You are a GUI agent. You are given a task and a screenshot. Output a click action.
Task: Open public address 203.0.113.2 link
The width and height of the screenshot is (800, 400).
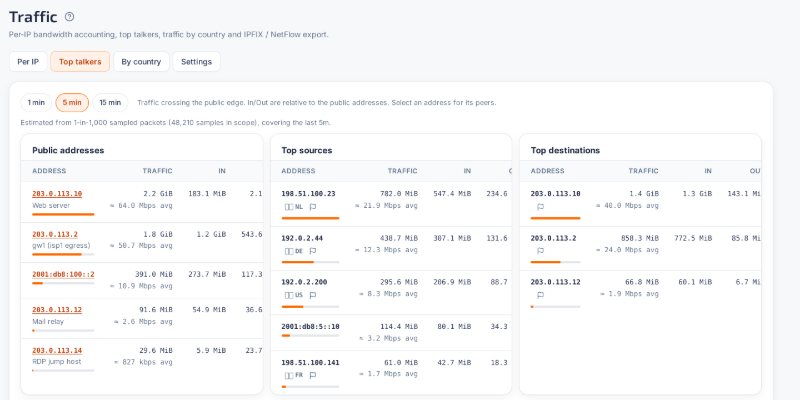pyautogui.click(x=55, y=234)
